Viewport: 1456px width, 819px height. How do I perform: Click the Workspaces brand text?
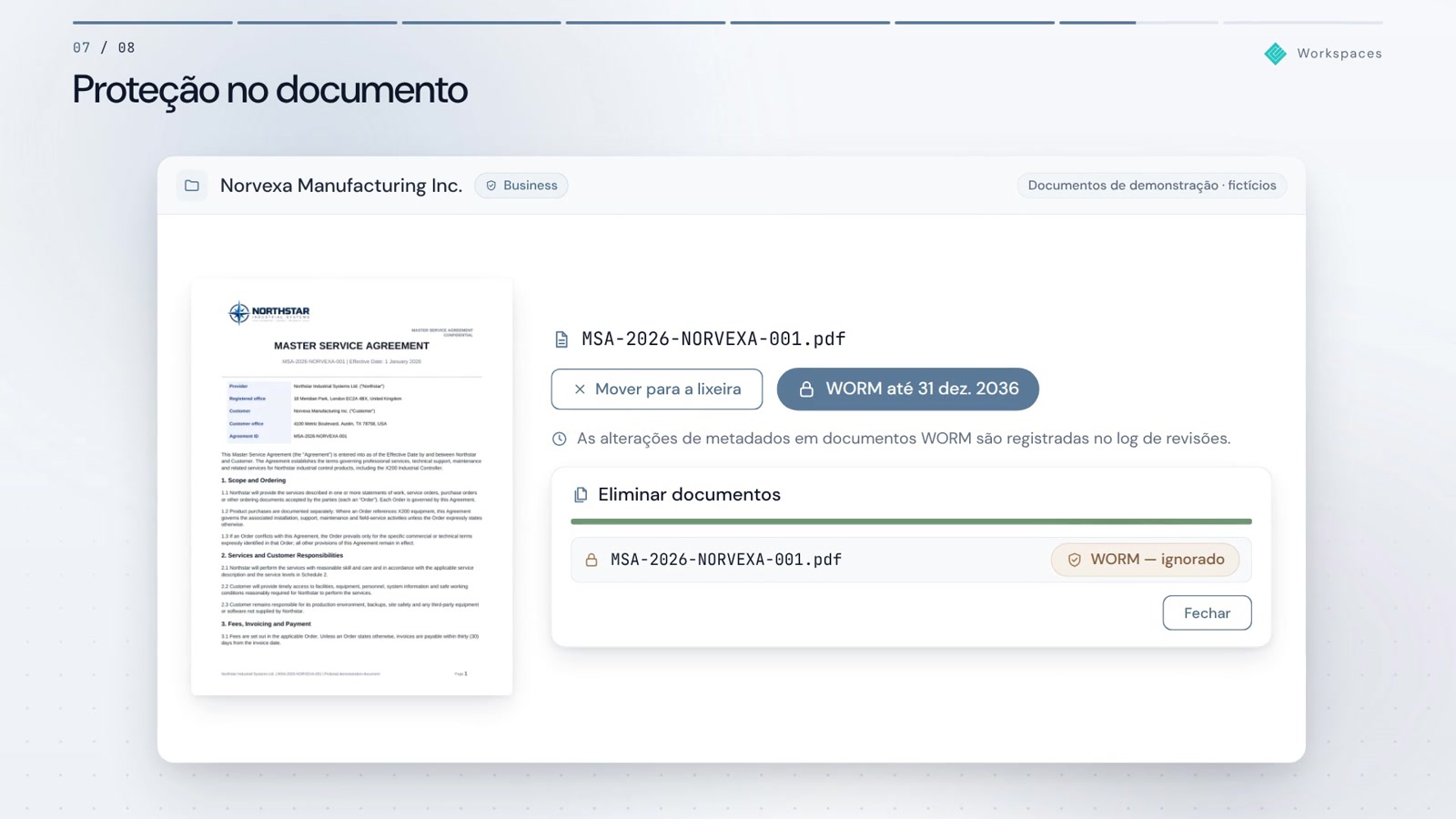(x=1340, y=54)
